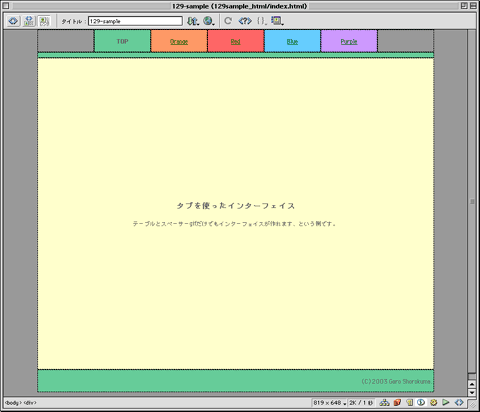Open the File Management menu
The image size is (480, 412).
click(x=193, y=21)
